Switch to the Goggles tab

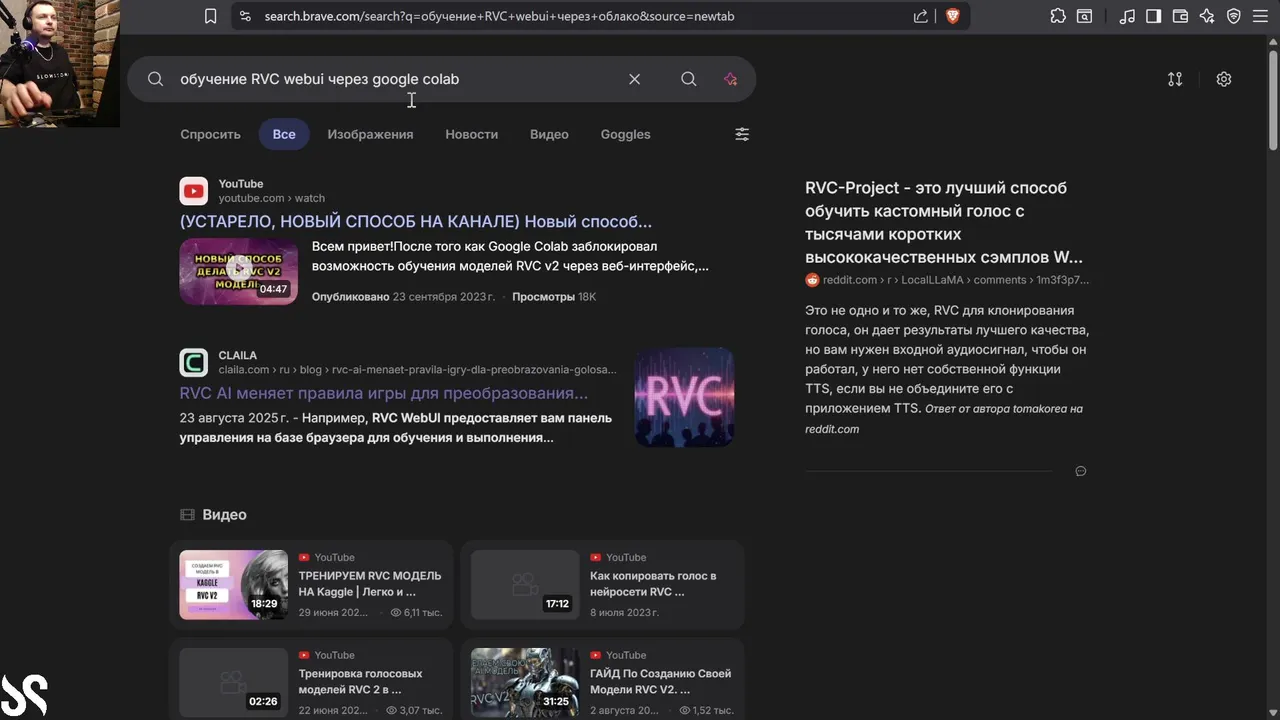(625, 134)
